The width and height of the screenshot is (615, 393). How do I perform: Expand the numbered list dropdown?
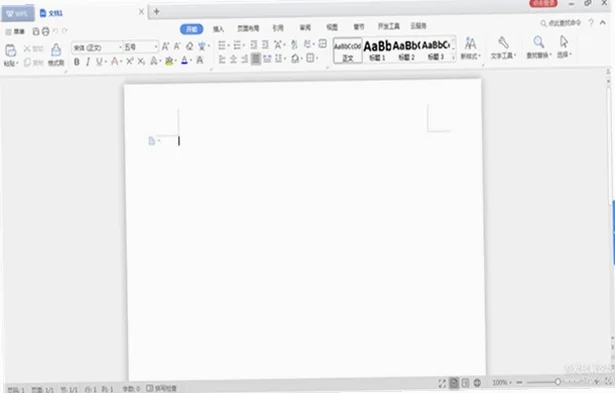coord(244,45)
